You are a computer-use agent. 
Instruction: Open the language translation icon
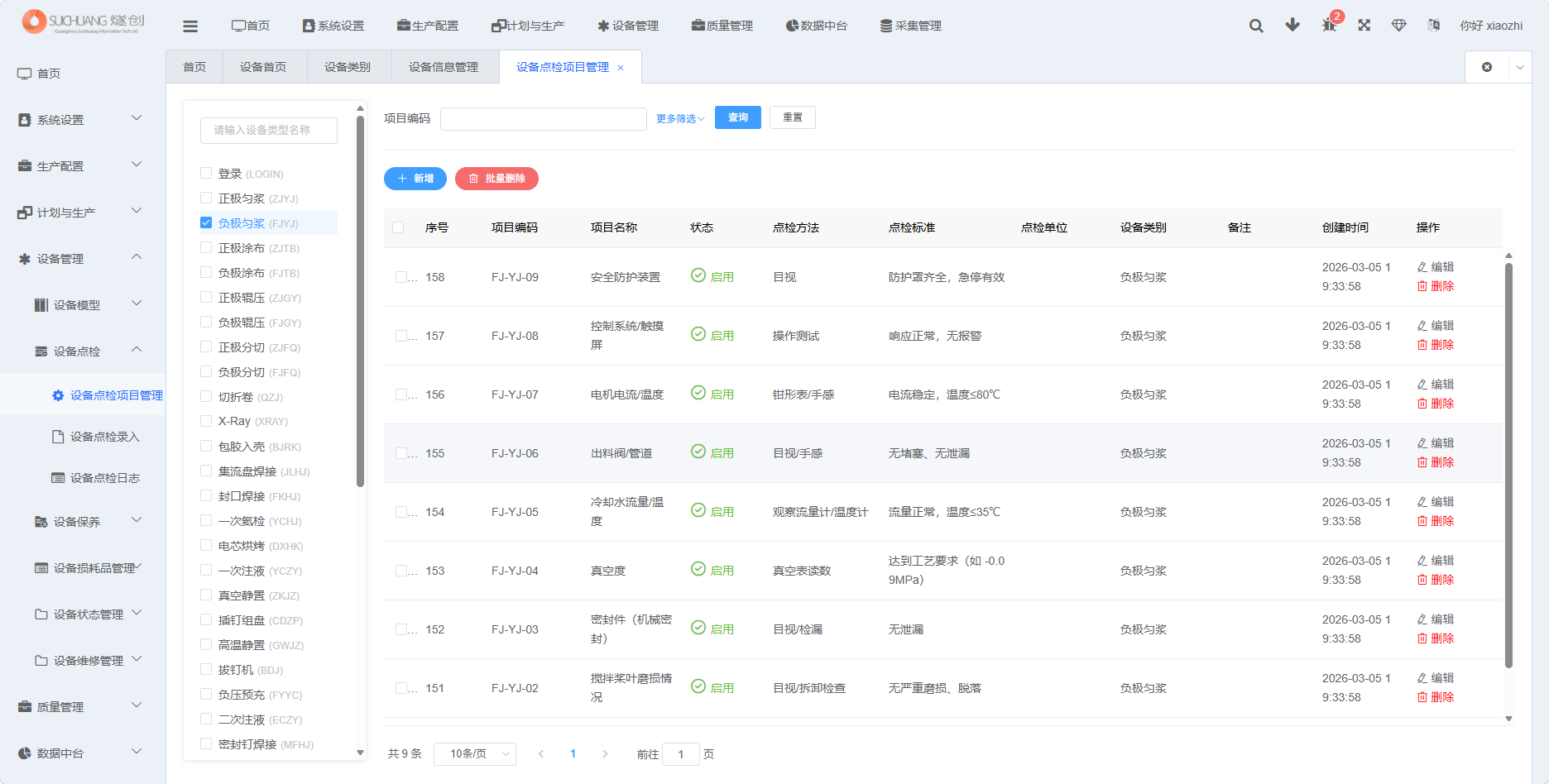(x=1434, y=25)
